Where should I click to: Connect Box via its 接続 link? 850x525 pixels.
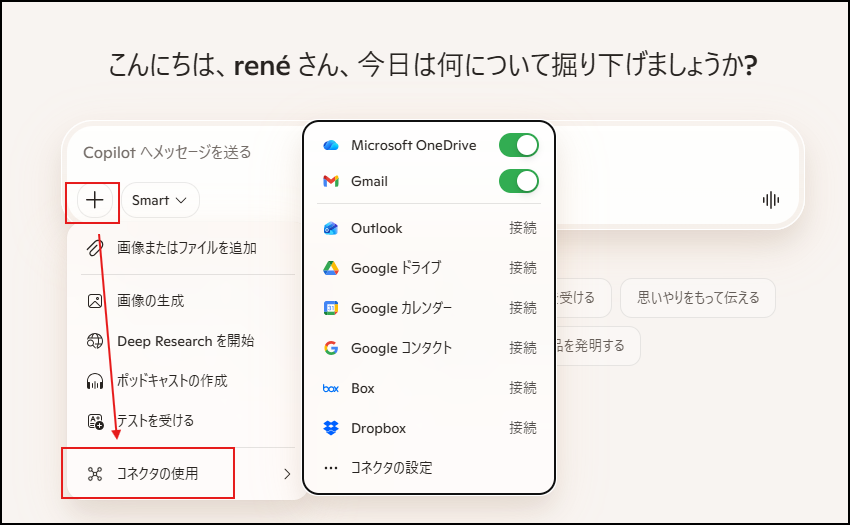pos(523,388)
